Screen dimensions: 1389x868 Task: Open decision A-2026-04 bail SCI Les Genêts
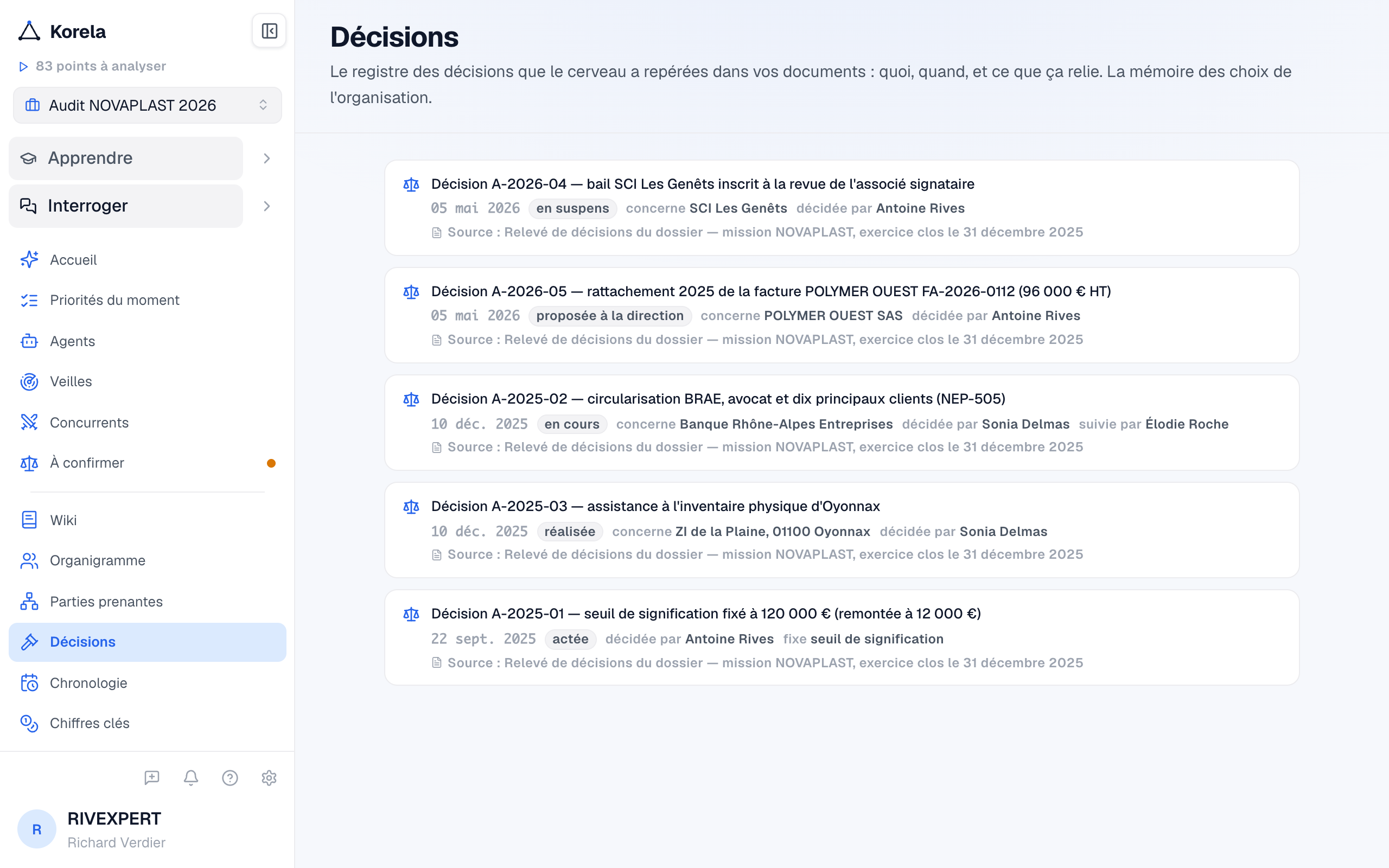703,184
